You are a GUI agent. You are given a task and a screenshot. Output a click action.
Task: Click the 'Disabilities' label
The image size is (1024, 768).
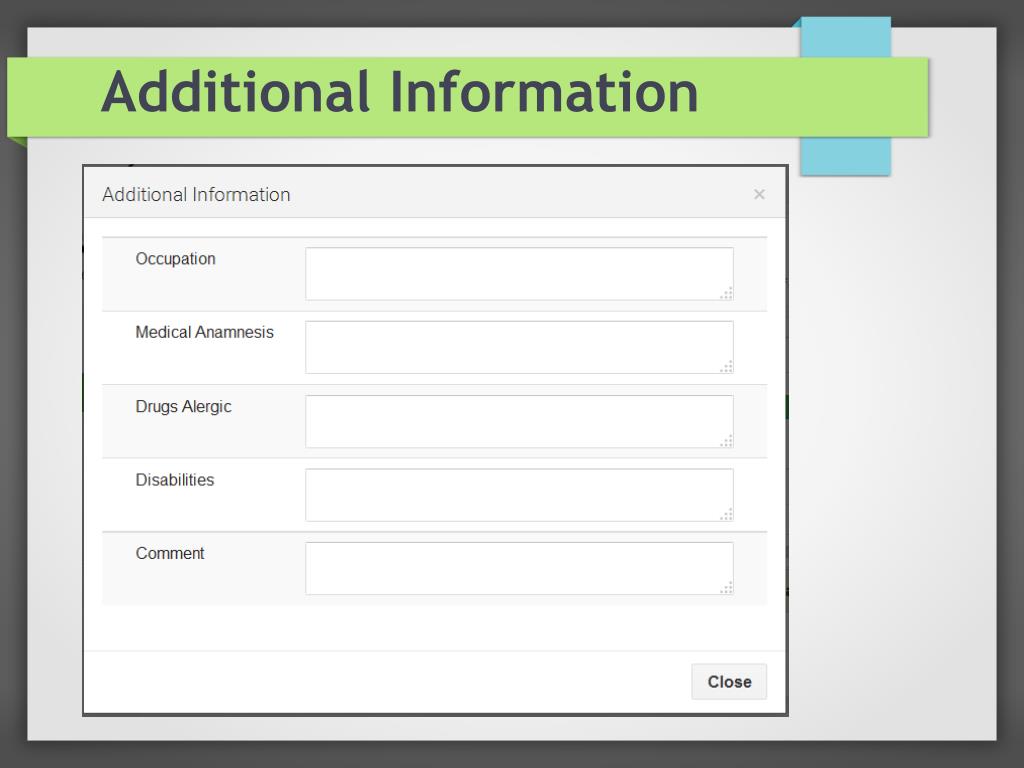[174, 480]
